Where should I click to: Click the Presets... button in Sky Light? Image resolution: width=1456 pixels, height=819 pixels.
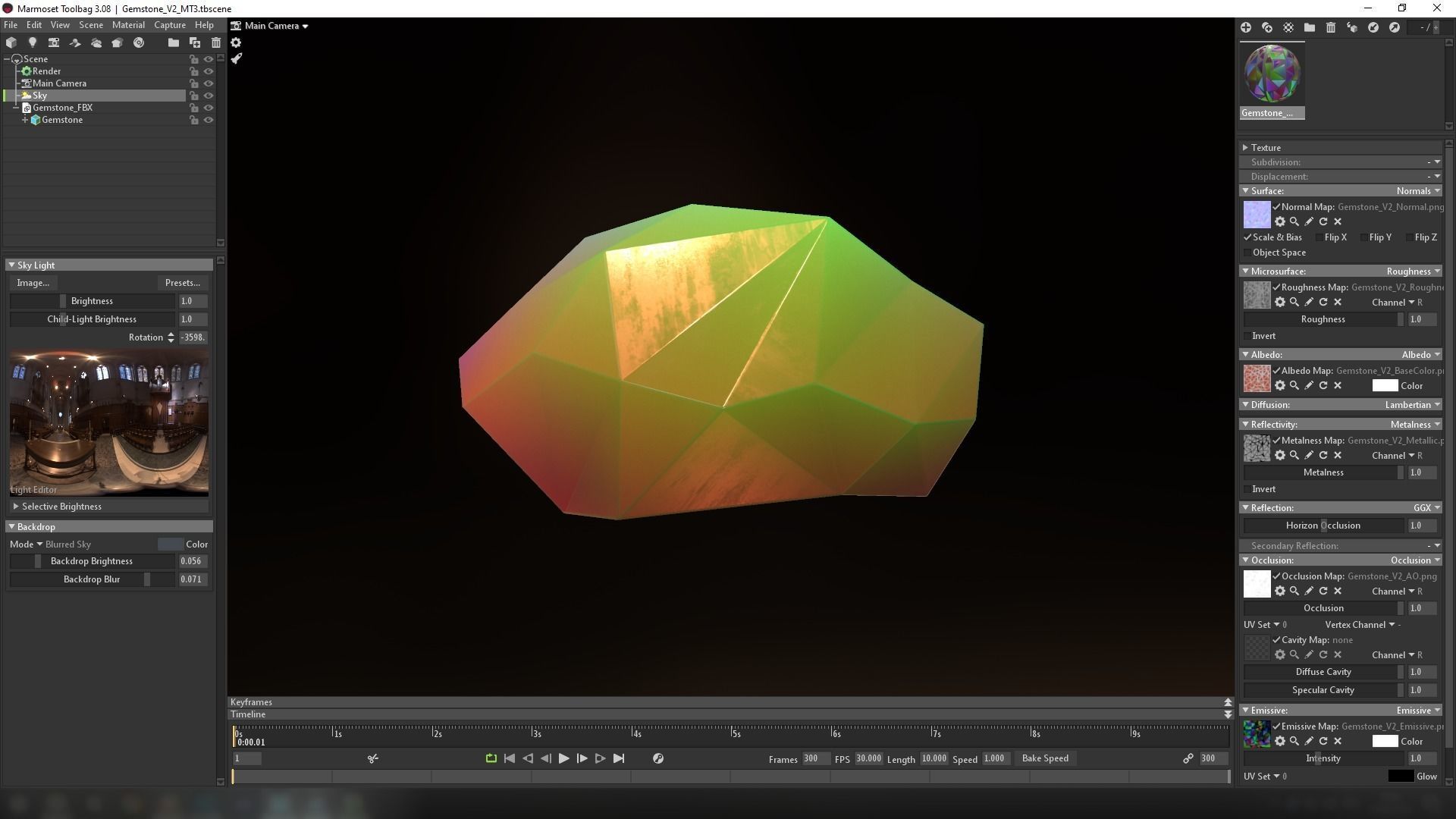tap(182, 283)
